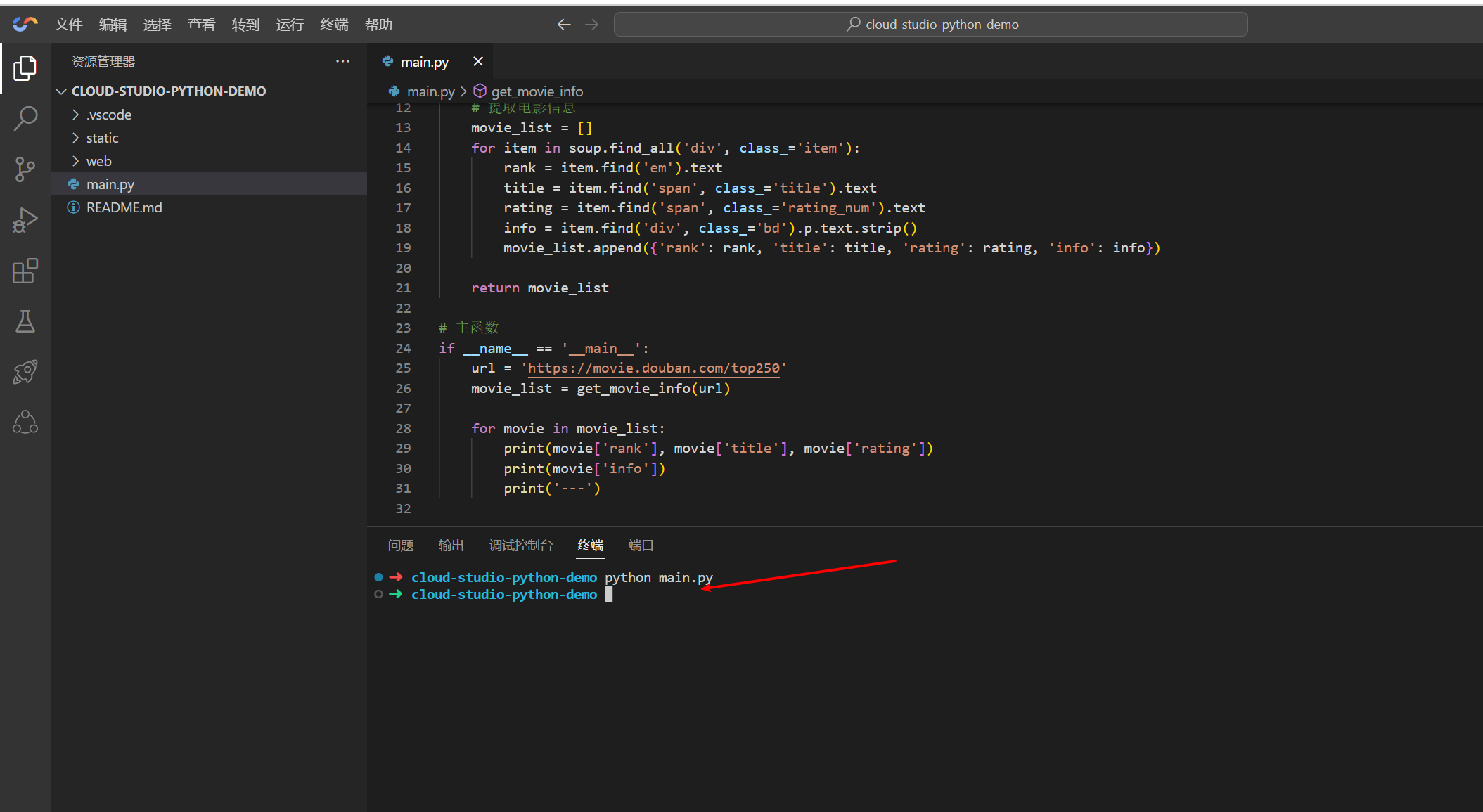Viewport: 1483px width, 812px height.
Task: Open the Source Control view
Action: pos(25,169)
